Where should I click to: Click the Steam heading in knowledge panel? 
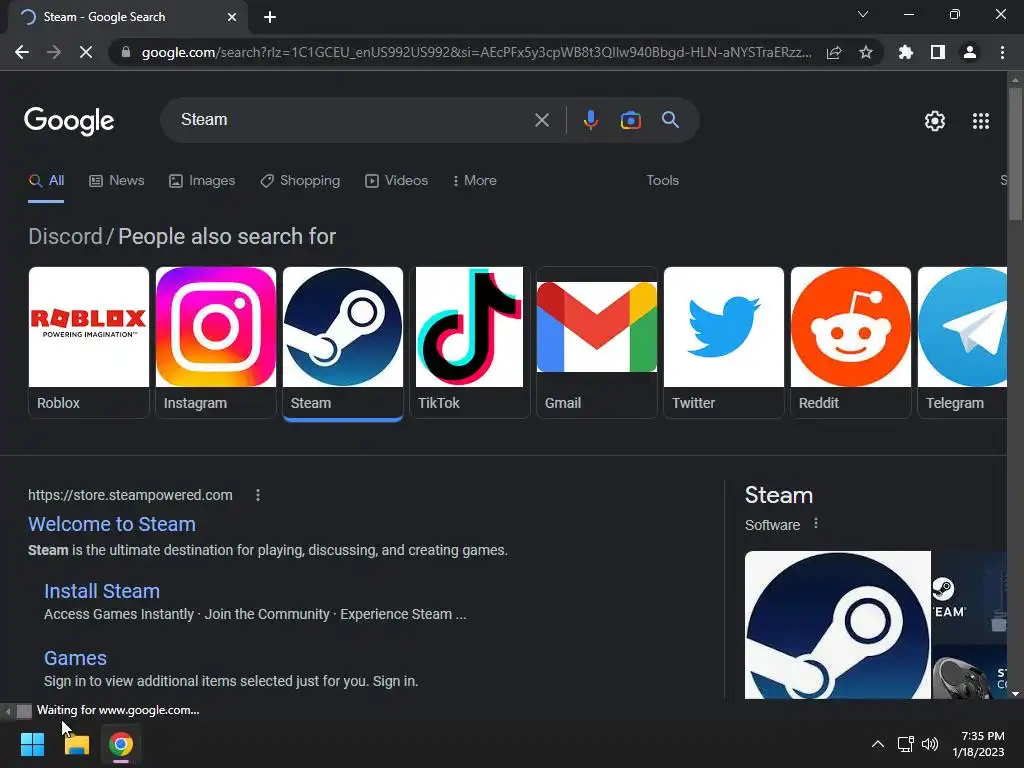pos(778,496)
